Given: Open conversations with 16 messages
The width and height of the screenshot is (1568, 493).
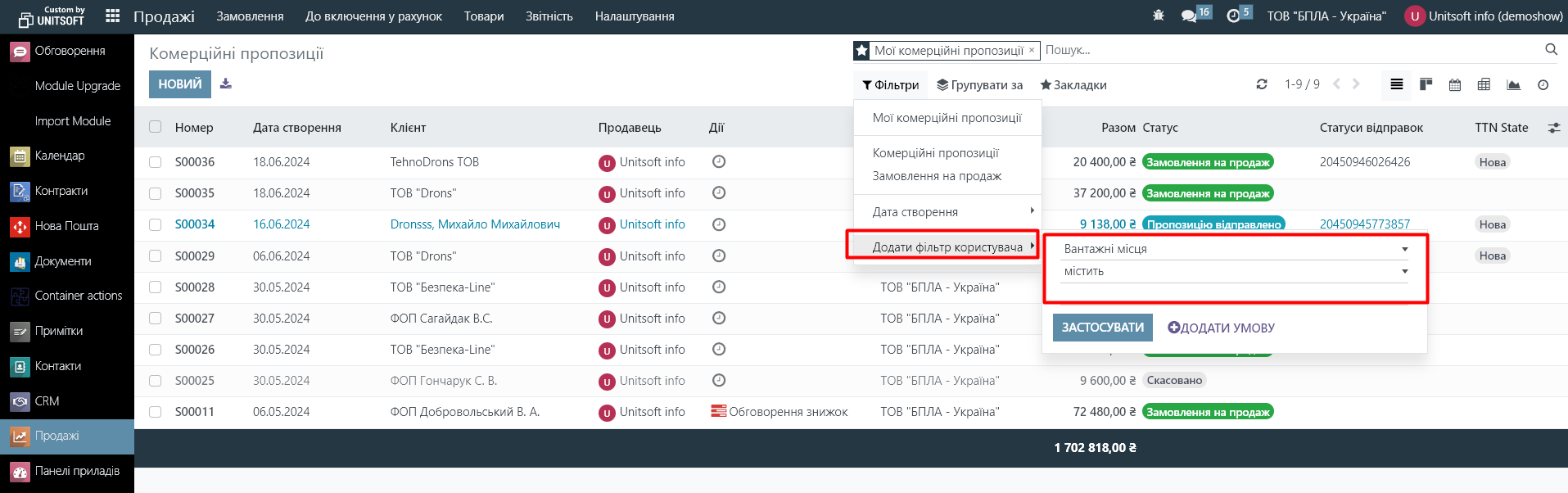Looking at the screenshot, I should point(1195,15).
